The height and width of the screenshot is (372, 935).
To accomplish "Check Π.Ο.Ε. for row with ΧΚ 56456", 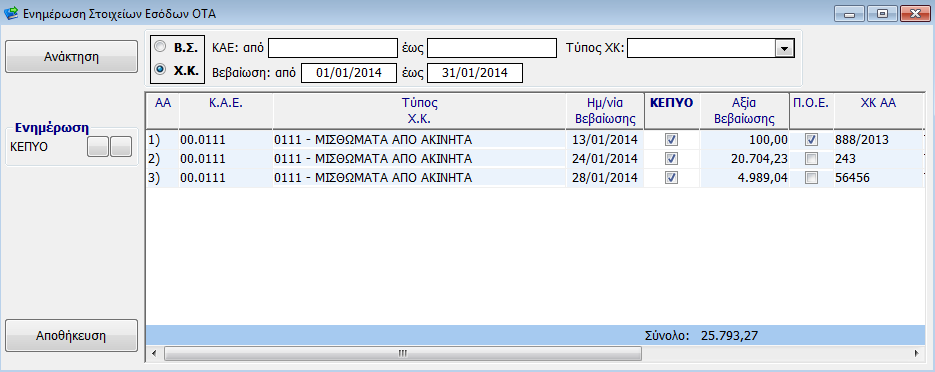I will (811, 178).
